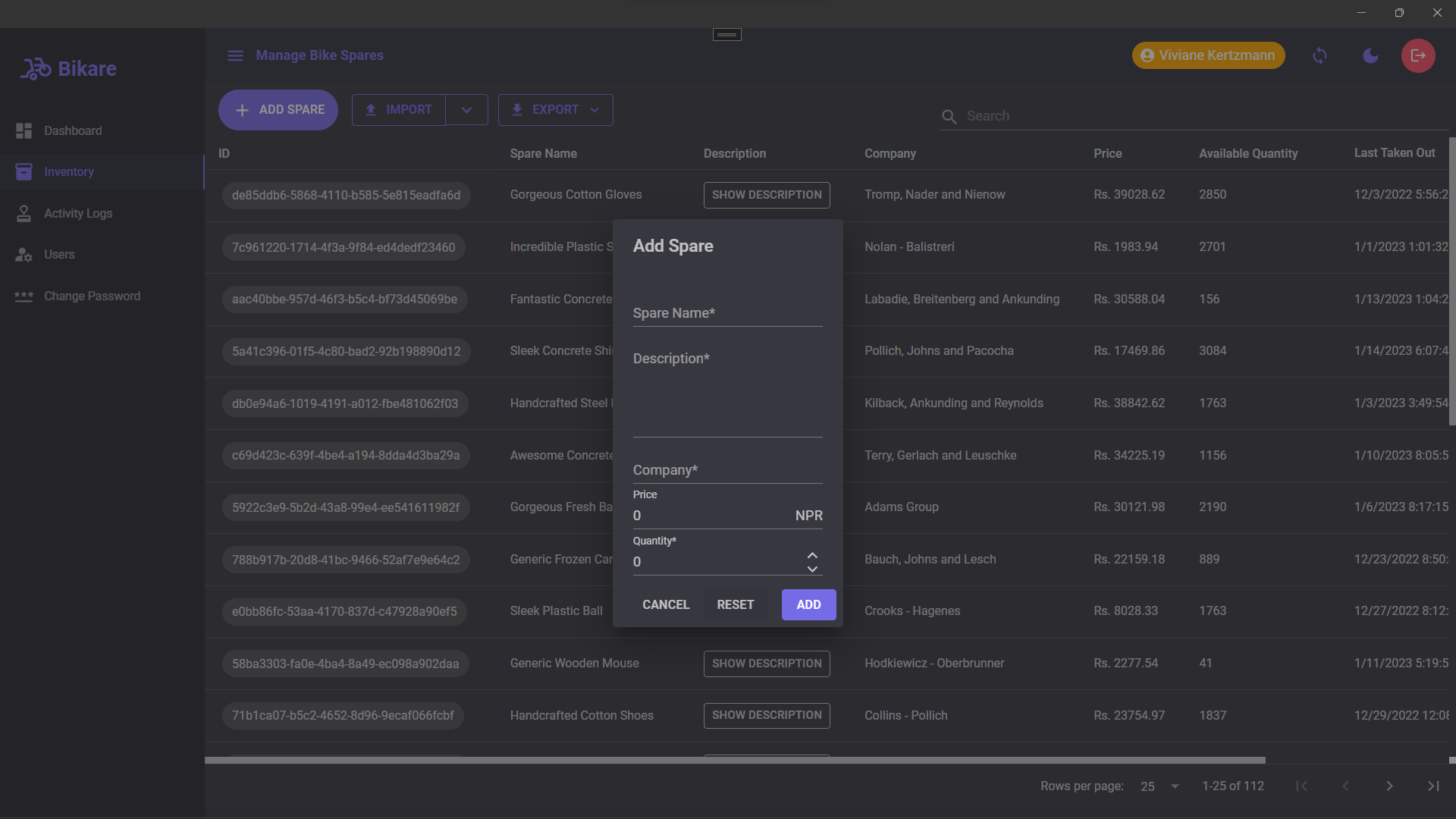The image size is (1456, 819).
Task: Open the Export dropdown
Action: point(555,110)
